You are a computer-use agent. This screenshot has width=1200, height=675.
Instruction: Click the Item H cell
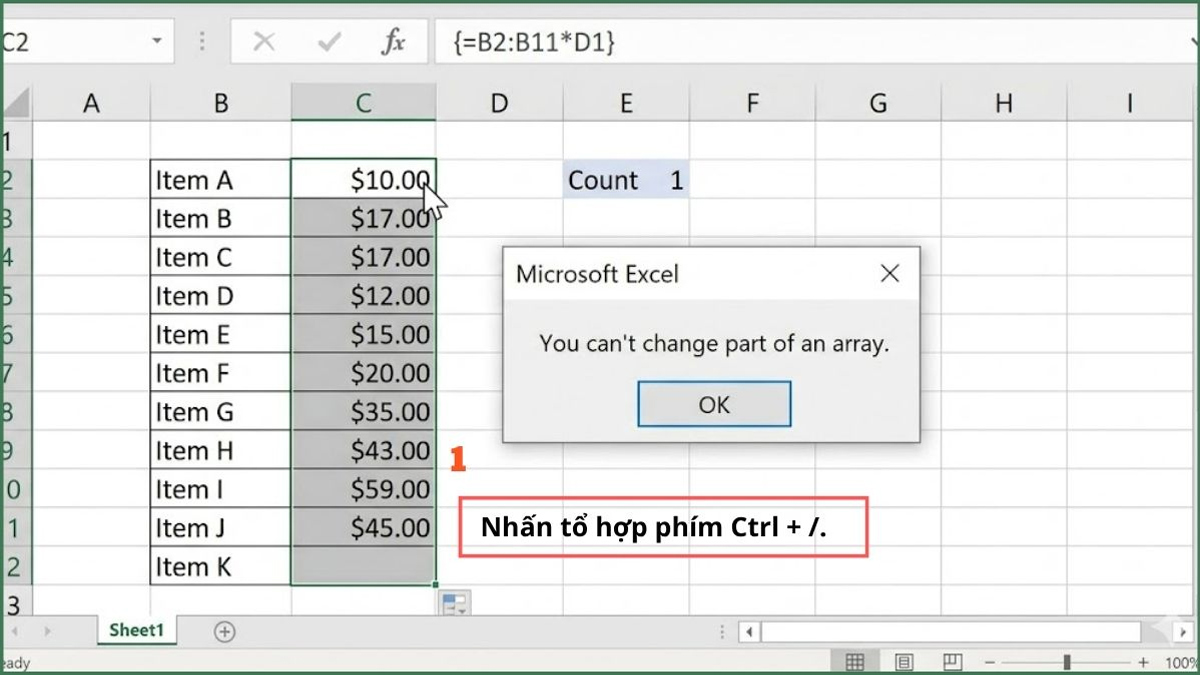[221, 451]
